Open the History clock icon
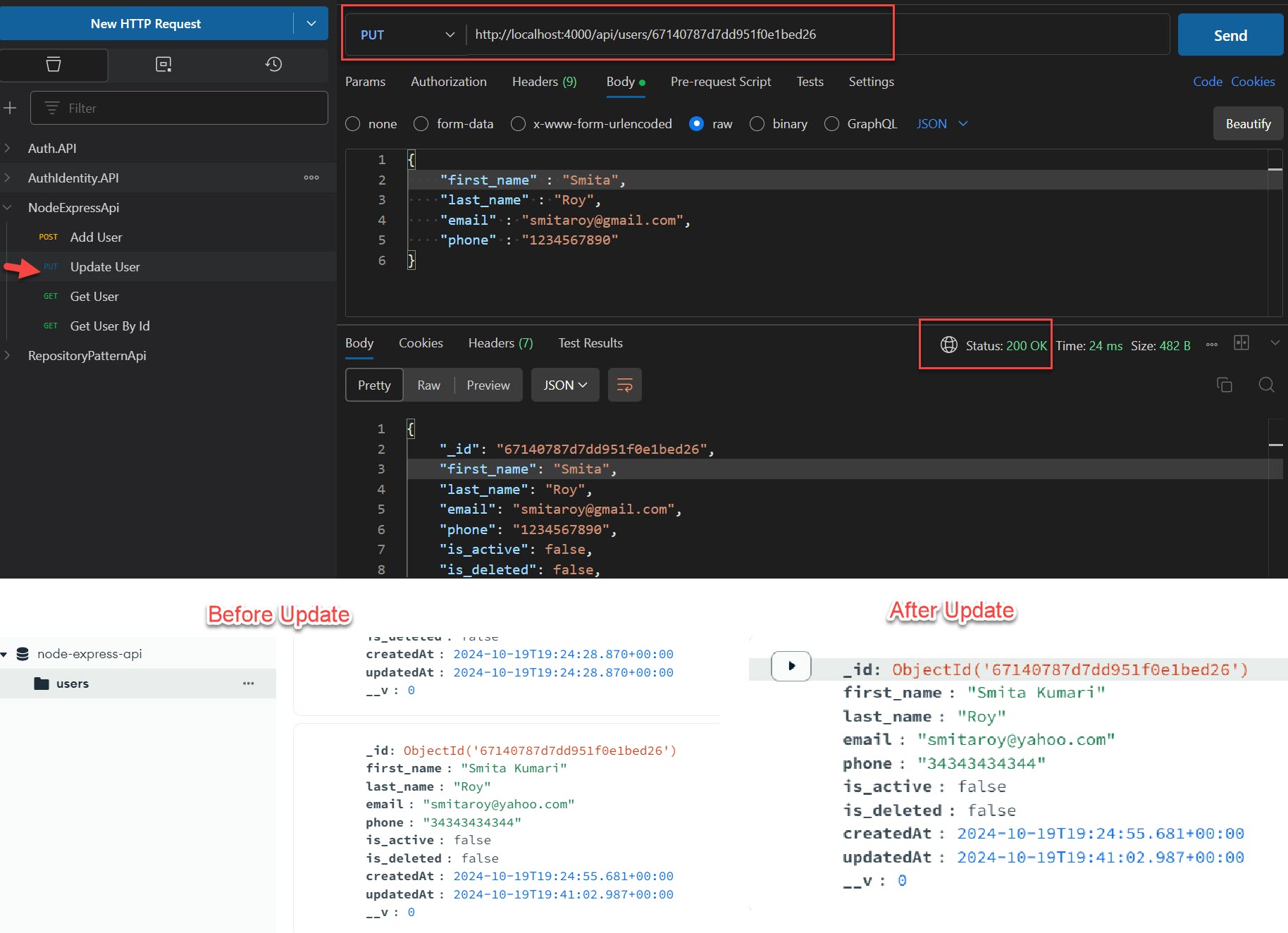 (273, 65)
